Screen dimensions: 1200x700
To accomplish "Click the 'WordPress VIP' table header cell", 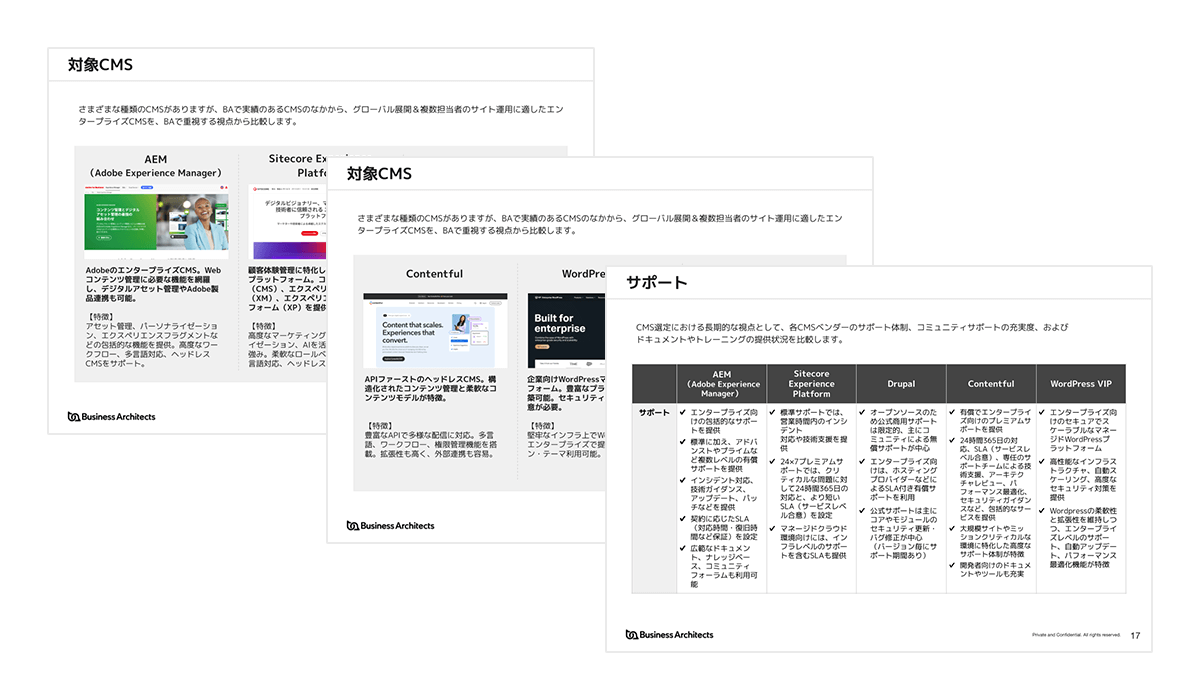I will coord(1080,384).
